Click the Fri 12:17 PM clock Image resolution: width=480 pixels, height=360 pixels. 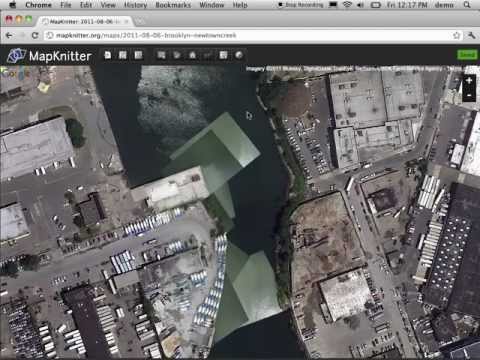(x=407, y=5)
